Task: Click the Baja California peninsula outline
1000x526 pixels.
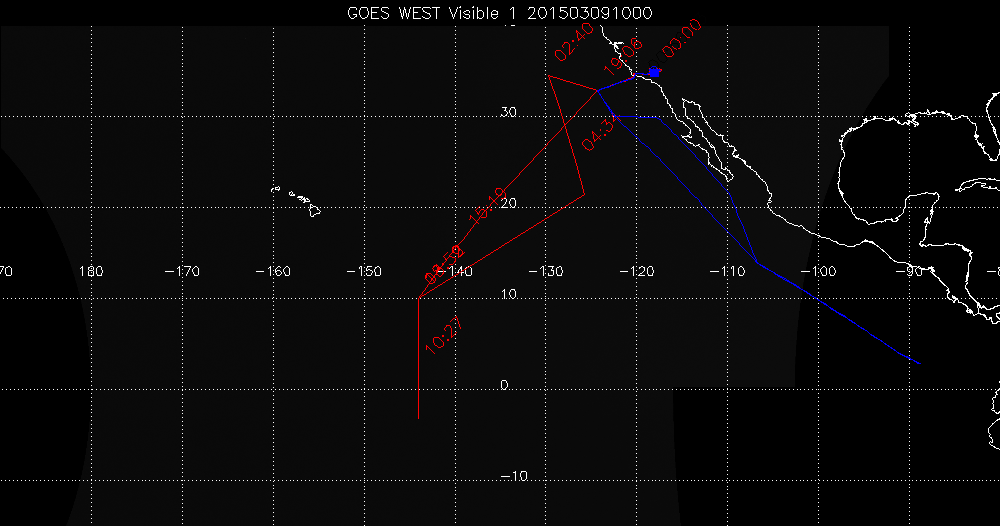Action: pyautogui.click(x=707, y=137)
